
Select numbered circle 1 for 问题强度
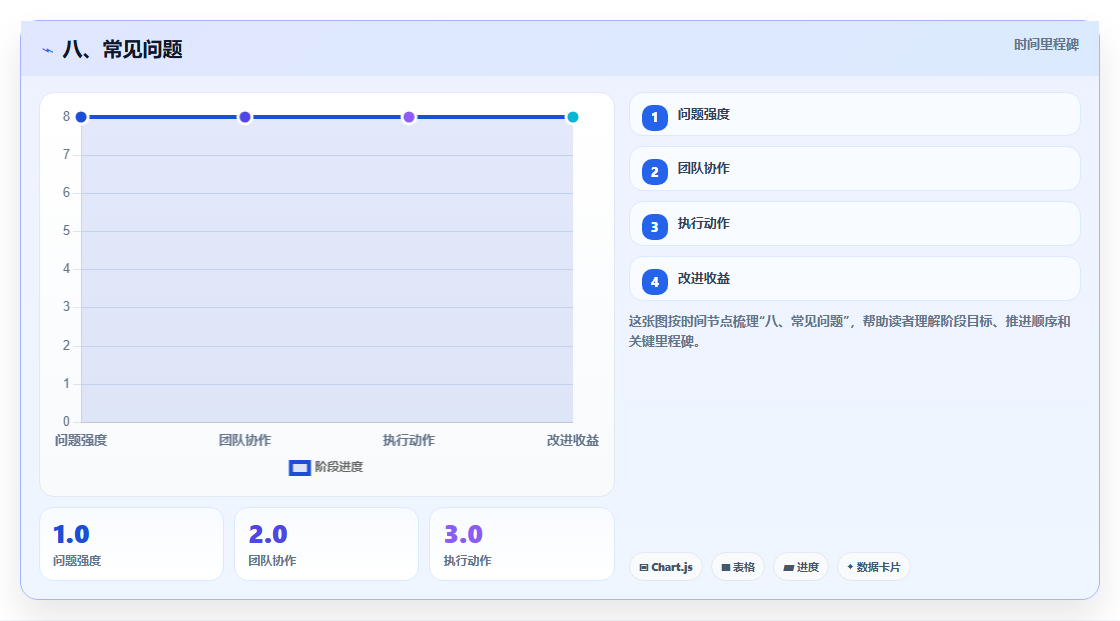tap(654, 117)
